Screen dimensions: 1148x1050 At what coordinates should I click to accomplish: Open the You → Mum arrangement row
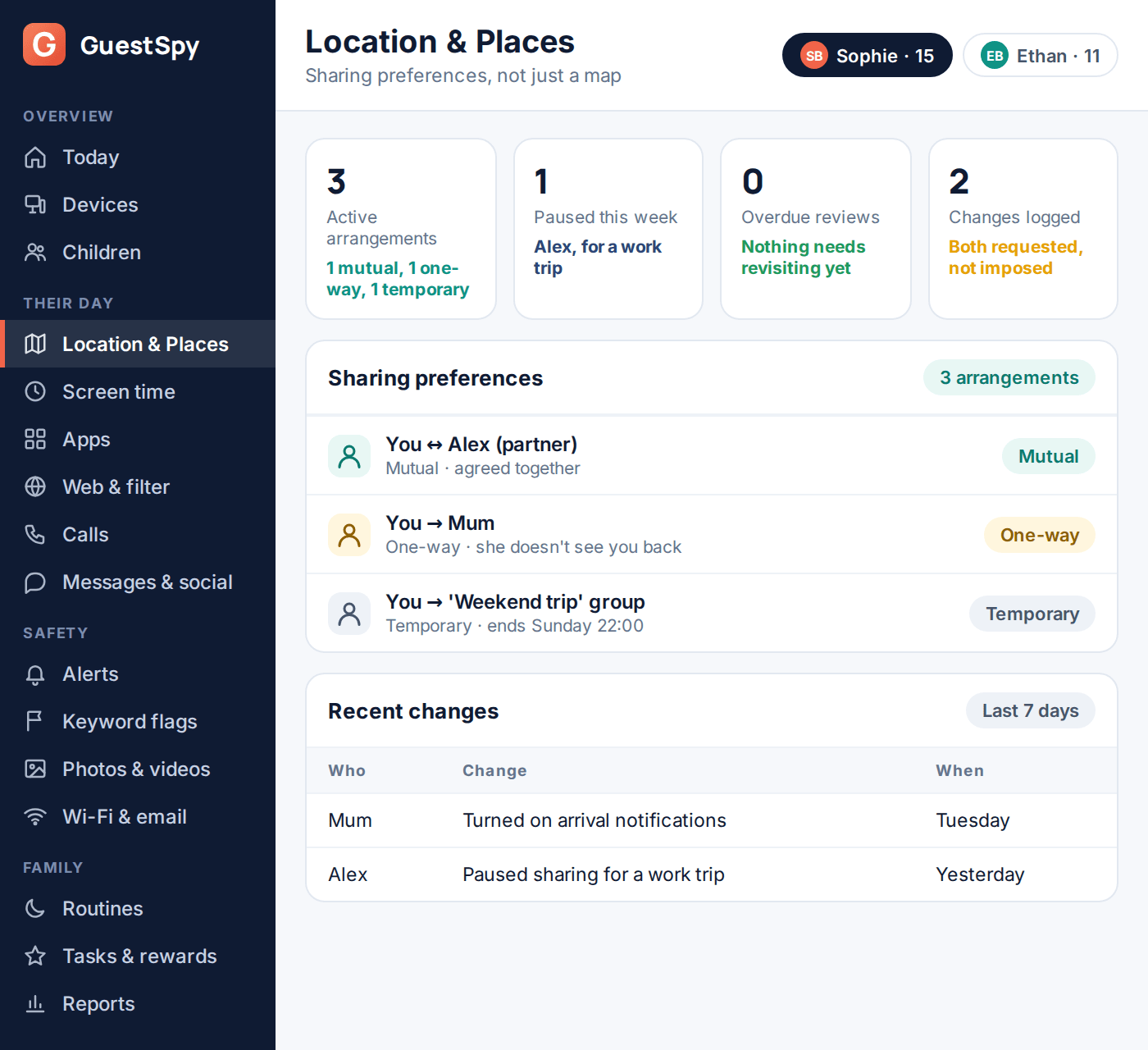(712, 535)
